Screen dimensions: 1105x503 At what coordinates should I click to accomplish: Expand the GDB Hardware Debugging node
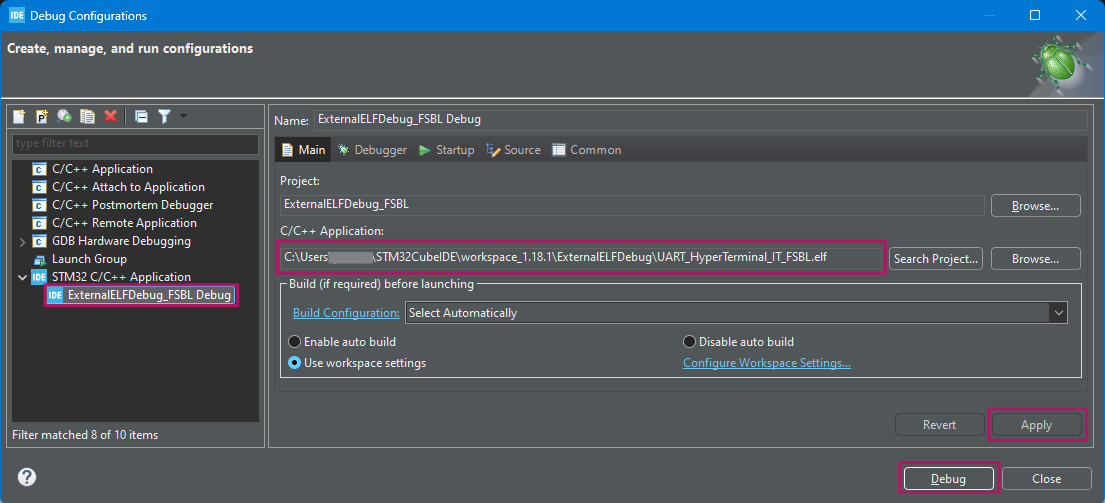[x=23, y=241]
